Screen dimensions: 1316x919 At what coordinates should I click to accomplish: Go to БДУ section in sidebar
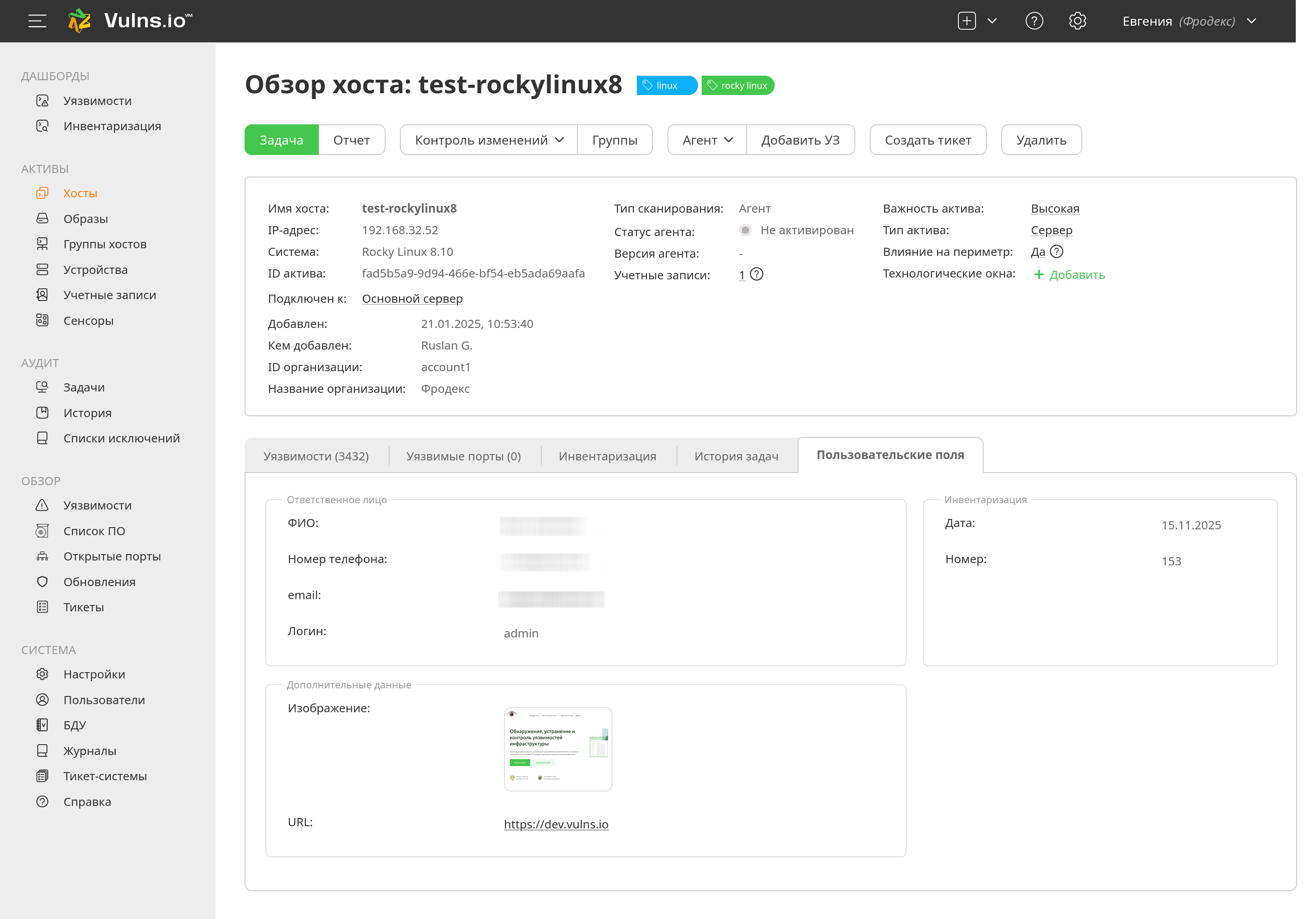74,725
